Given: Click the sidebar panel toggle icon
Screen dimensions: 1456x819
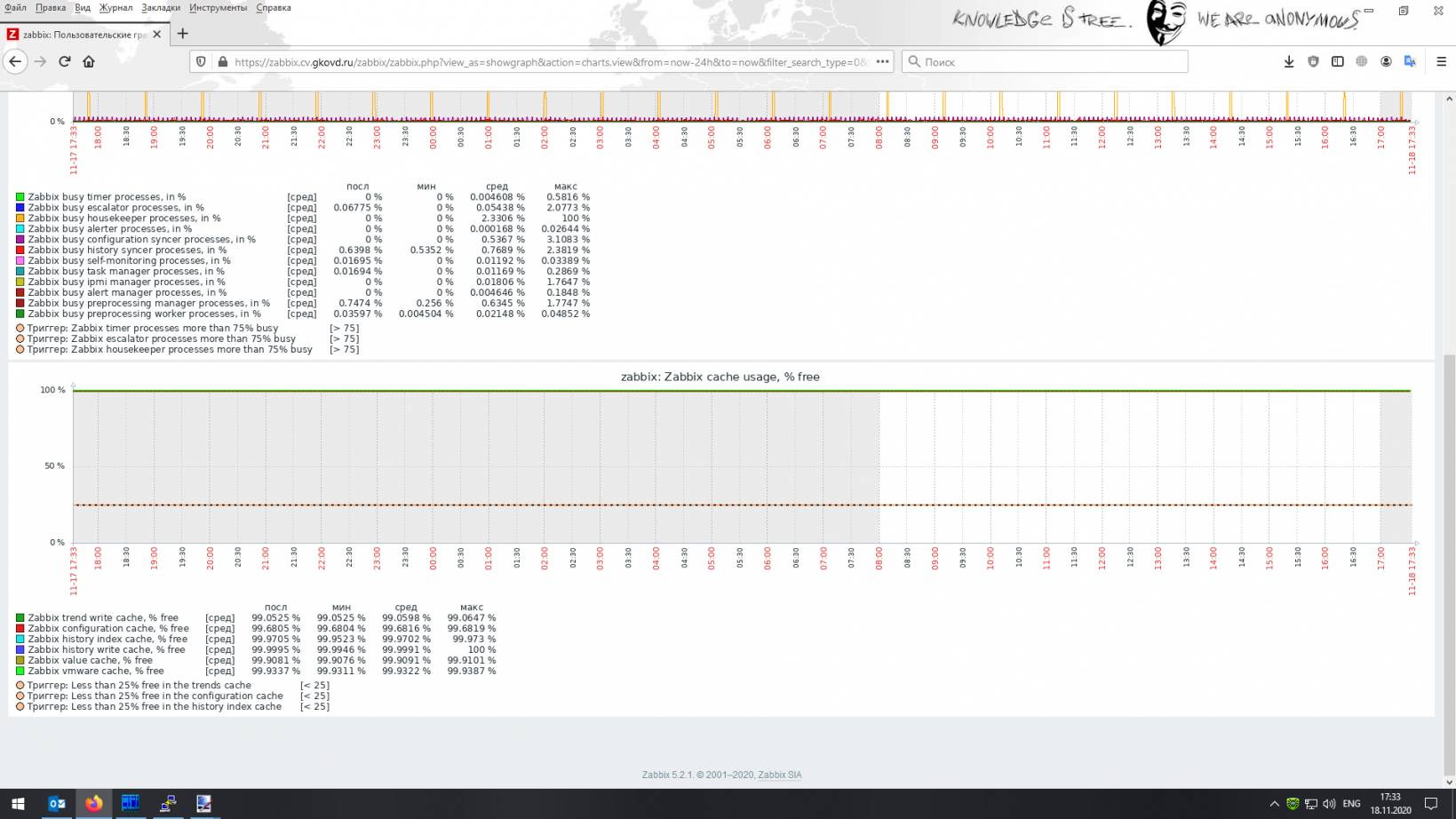Looking at the screenshot, I should 1337,61.
